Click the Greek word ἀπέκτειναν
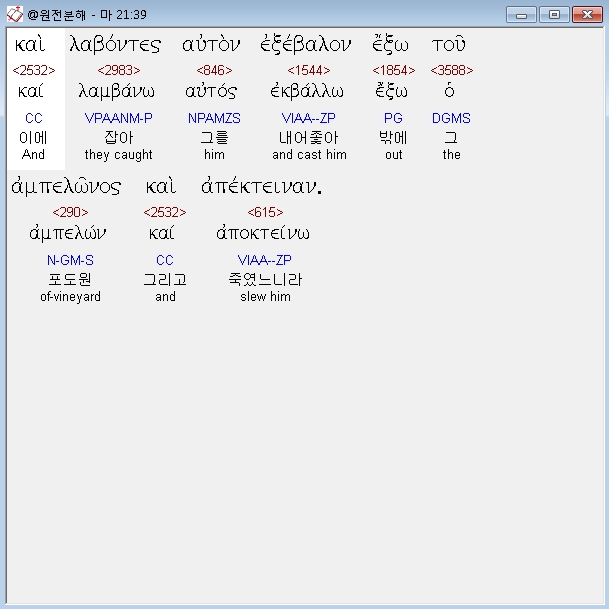The image size is (609, 609). click(261, 186)
